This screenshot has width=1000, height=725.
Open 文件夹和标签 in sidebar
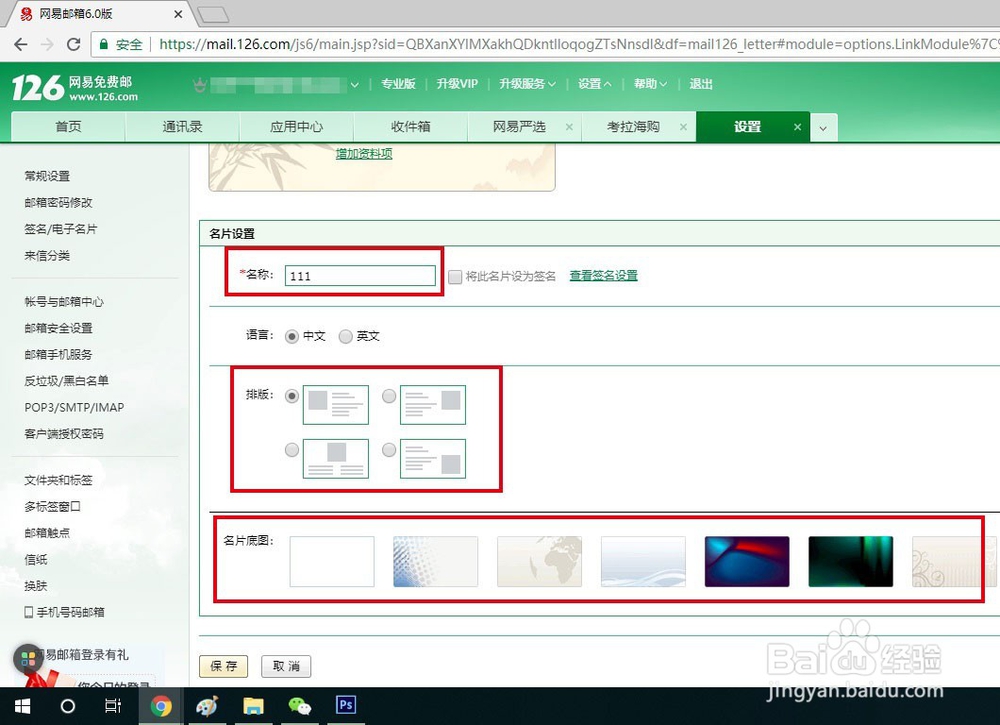pos(59,480)
